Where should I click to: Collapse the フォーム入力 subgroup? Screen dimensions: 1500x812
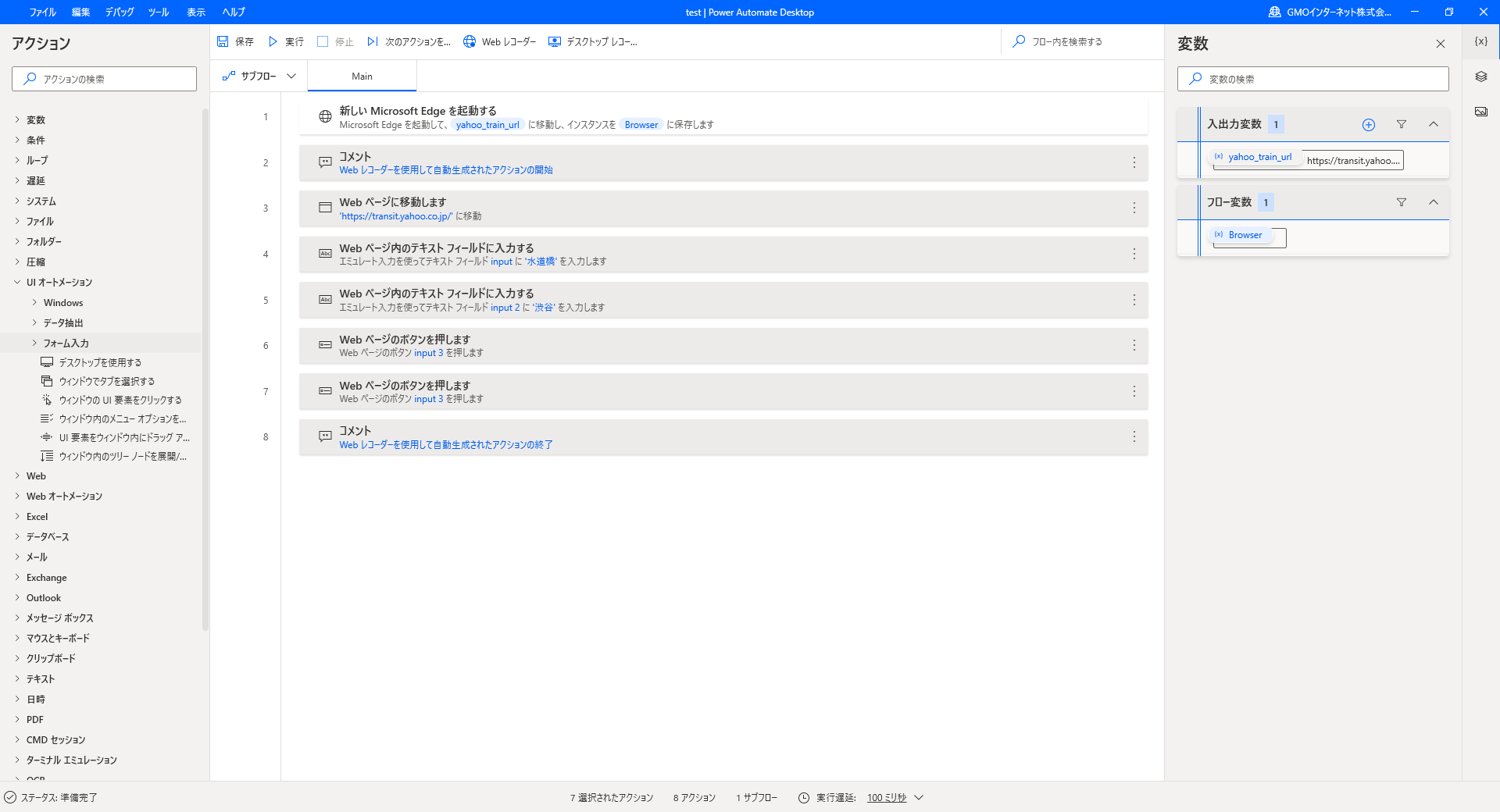pyautogui.click(x=34, y=343)
